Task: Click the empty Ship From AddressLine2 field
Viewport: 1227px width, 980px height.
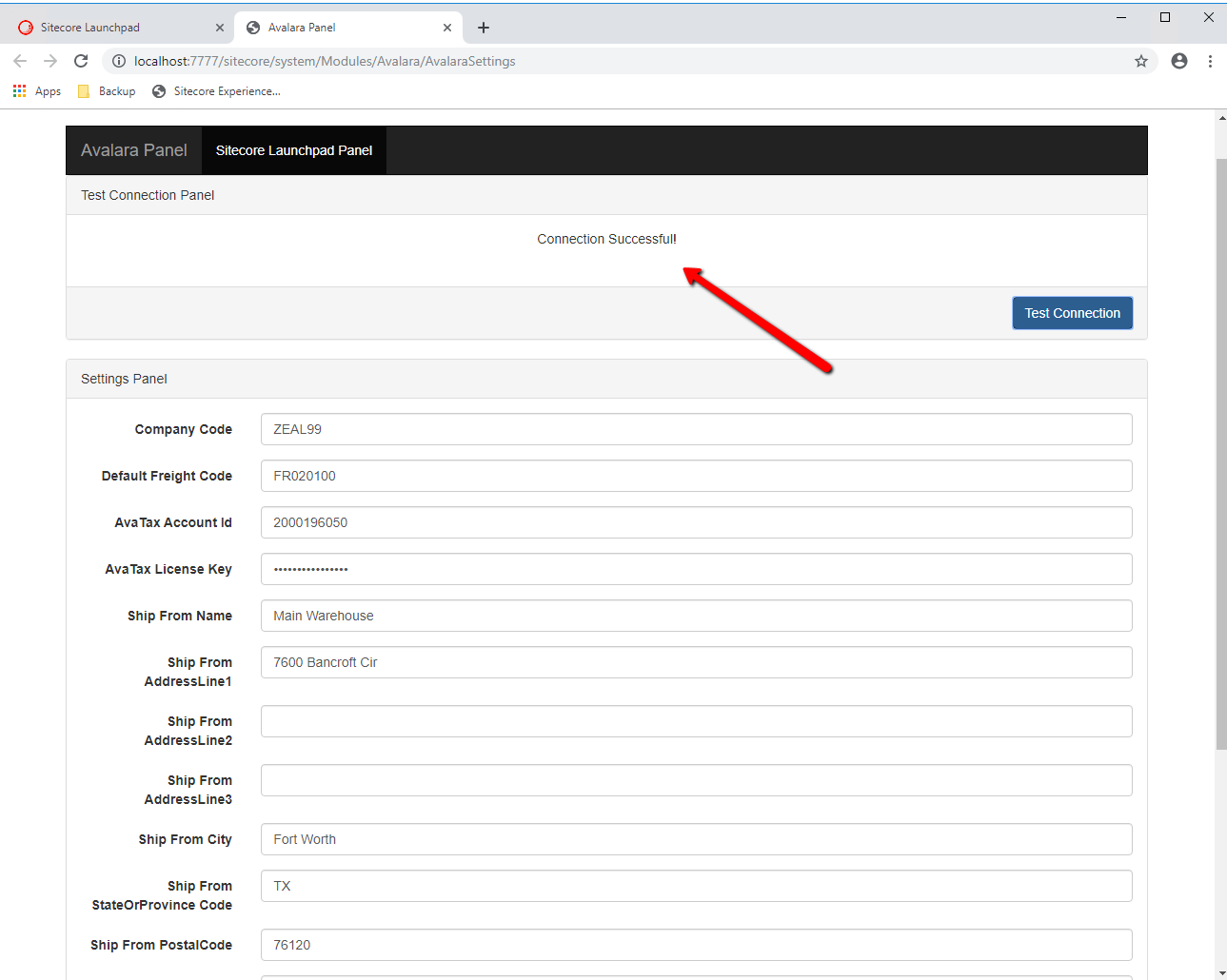Action: [x=697, y=721]
